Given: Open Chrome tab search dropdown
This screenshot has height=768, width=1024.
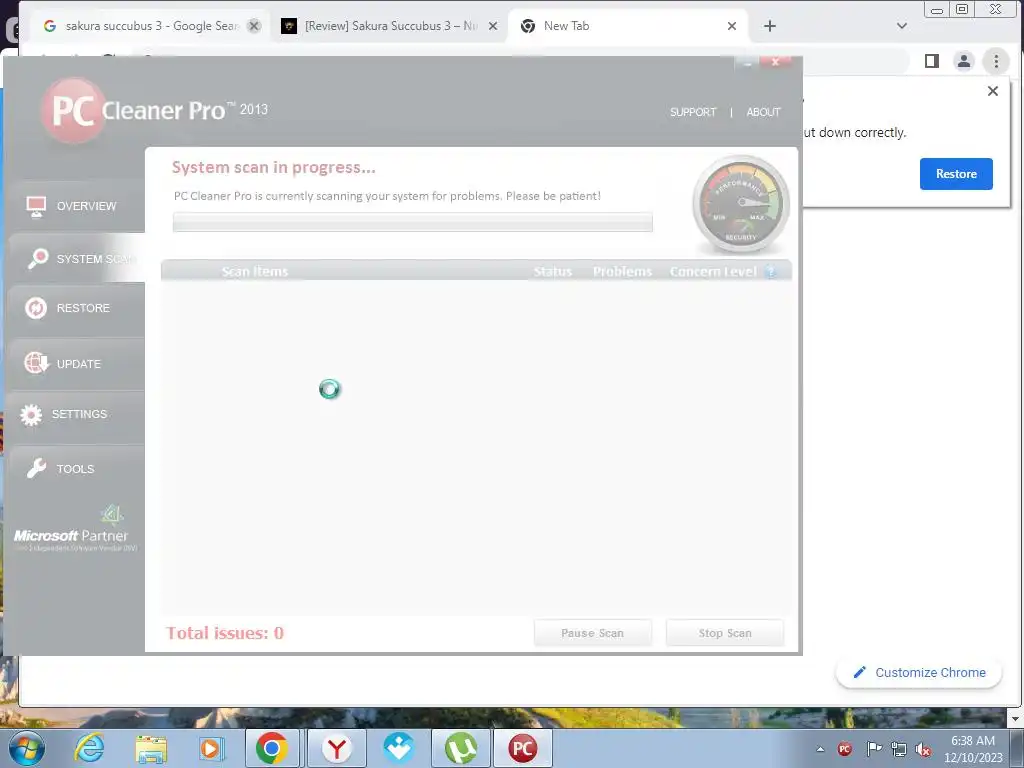Looking at the screenshot, I should coord(902,25).
